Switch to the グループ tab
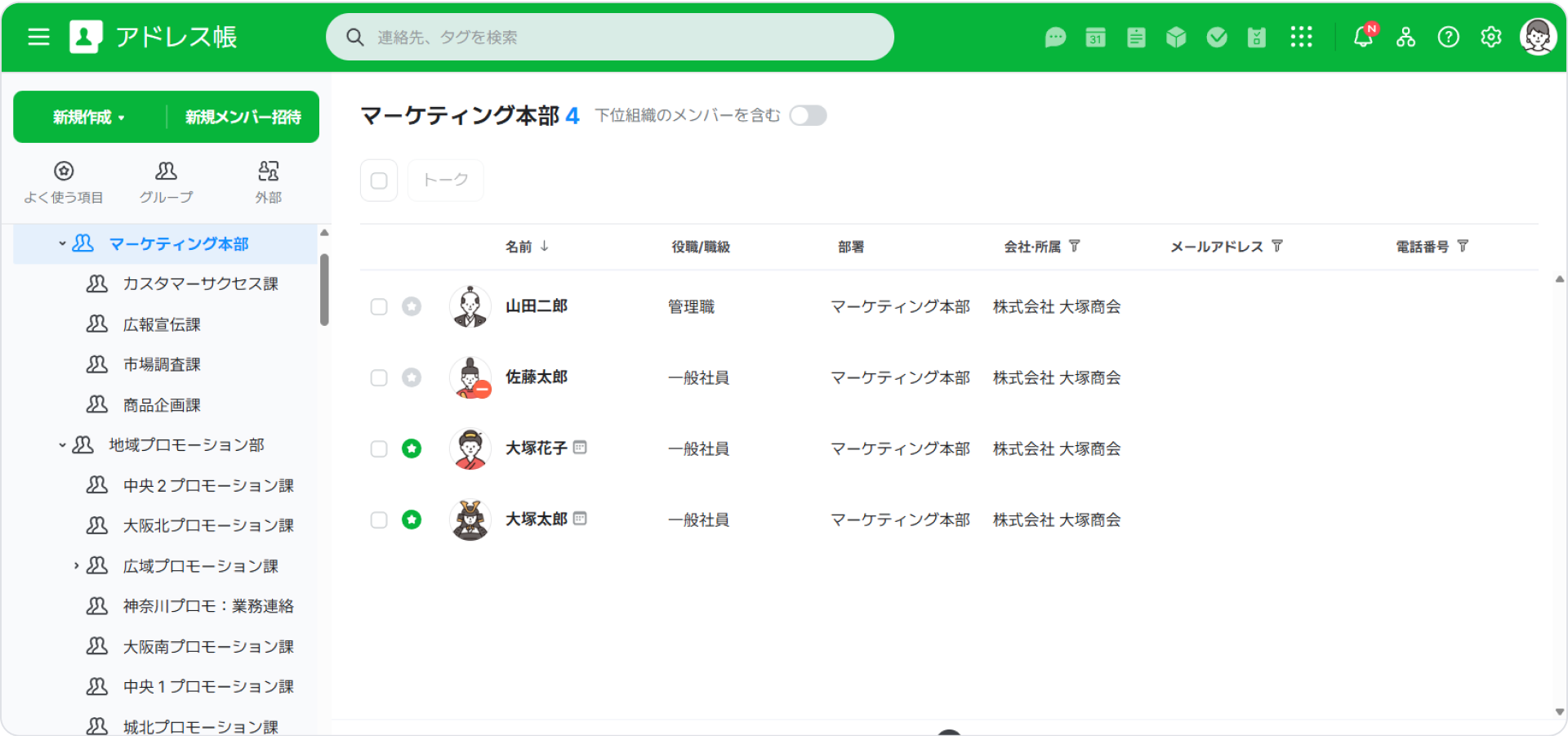 pos(166,181)
